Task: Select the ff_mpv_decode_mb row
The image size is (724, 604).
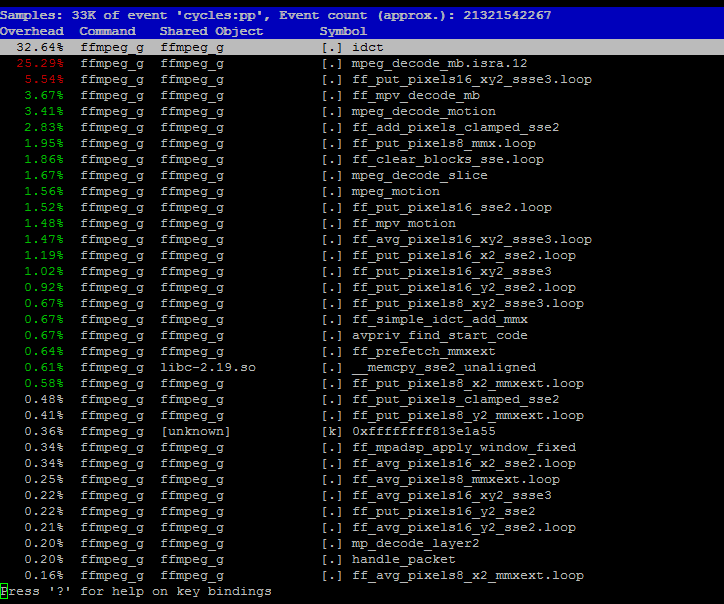Action: pos(362,95)
